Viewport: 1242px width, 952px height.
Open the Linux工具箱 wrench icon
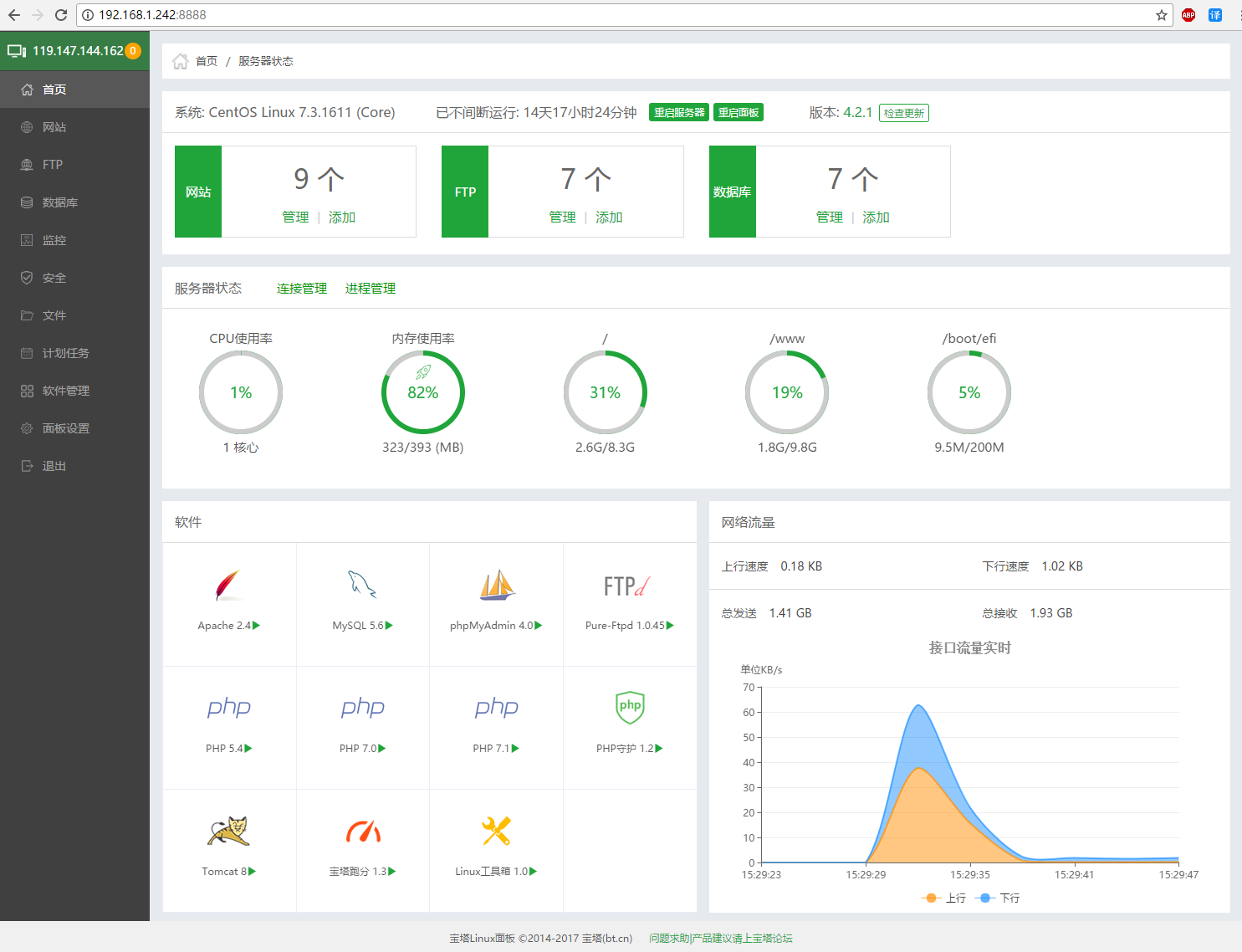pos(496,831)
